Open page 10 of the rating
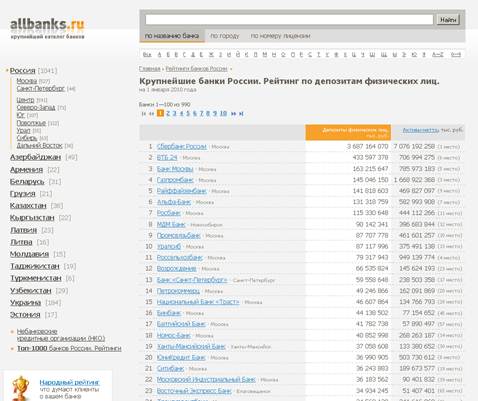The height and width of the screenshot is (401, 478). (x=223, y=113)
